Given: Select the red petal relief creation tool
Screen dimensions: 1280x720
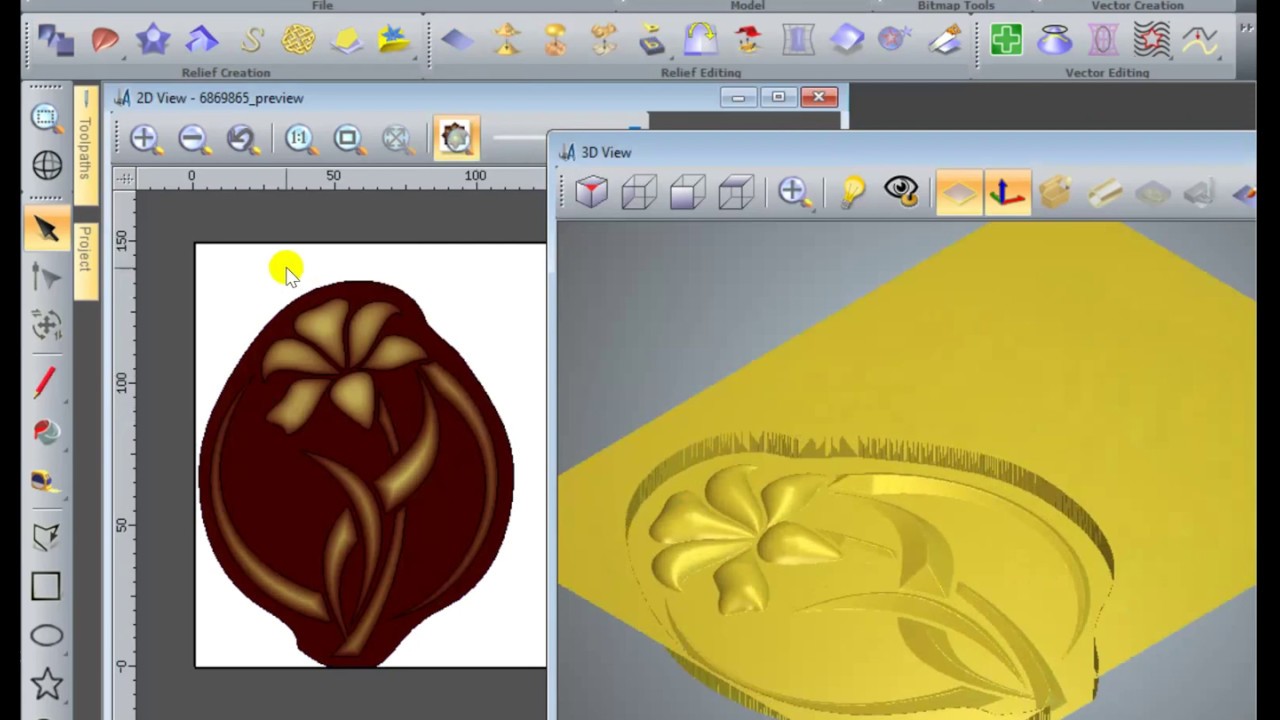Looking at the screenshot, I should click(105, 40).
